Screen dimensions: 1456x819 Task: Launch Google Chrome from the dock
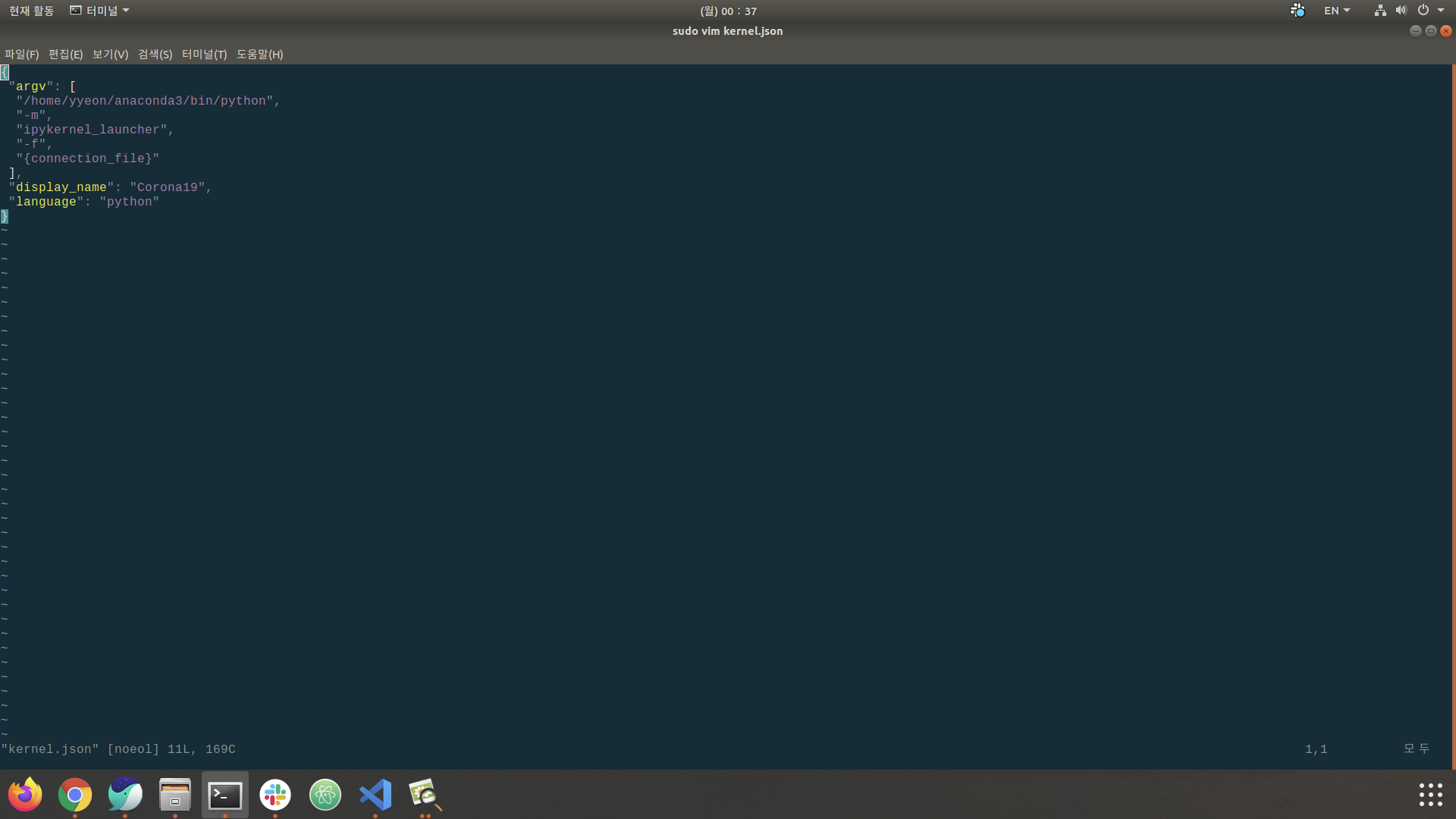coord(75,795)
